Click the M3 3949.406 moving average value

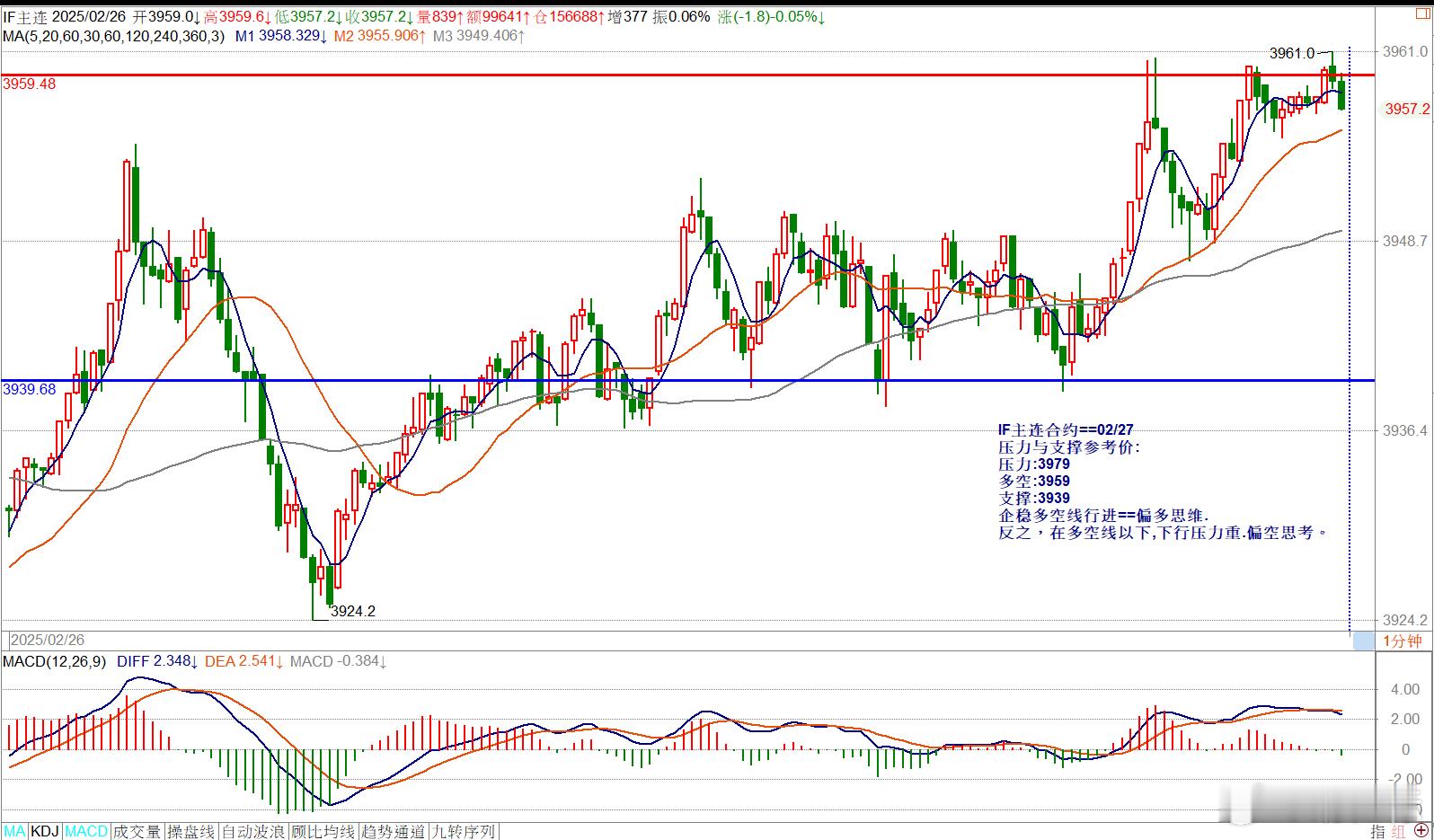(x=479, y=36)
